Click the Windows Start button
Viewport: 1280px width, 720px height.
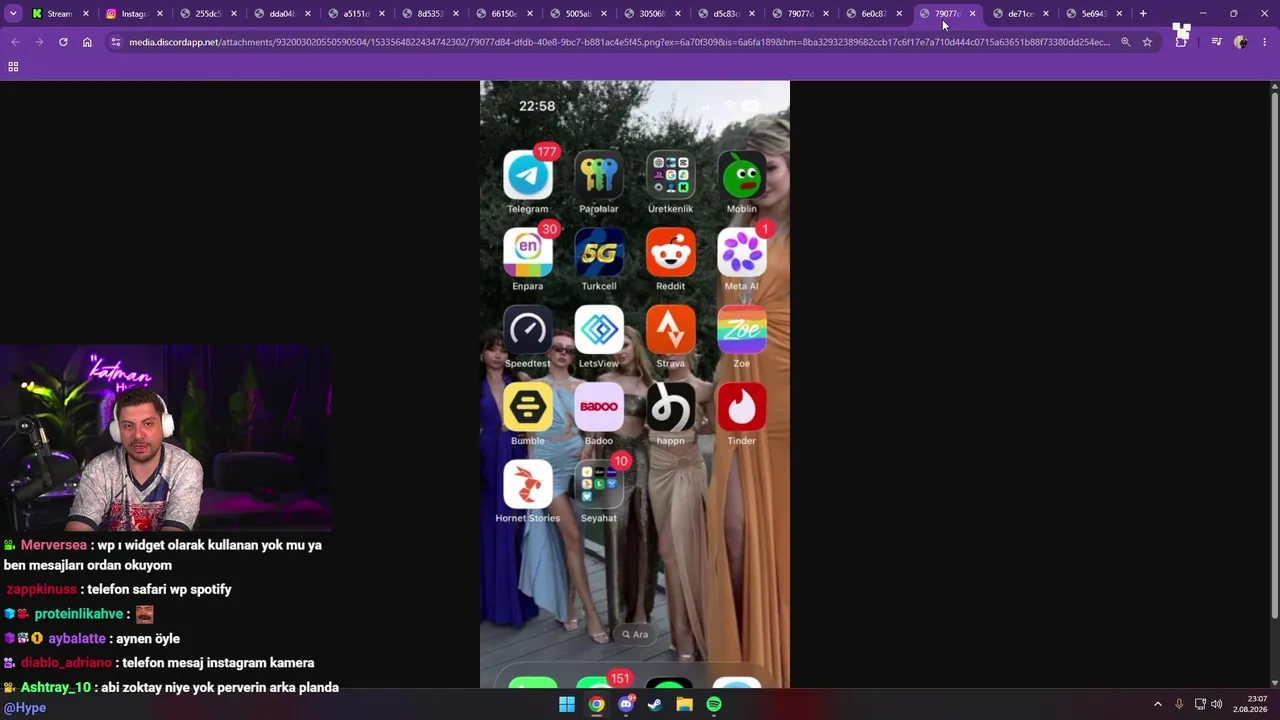point(567,704)
